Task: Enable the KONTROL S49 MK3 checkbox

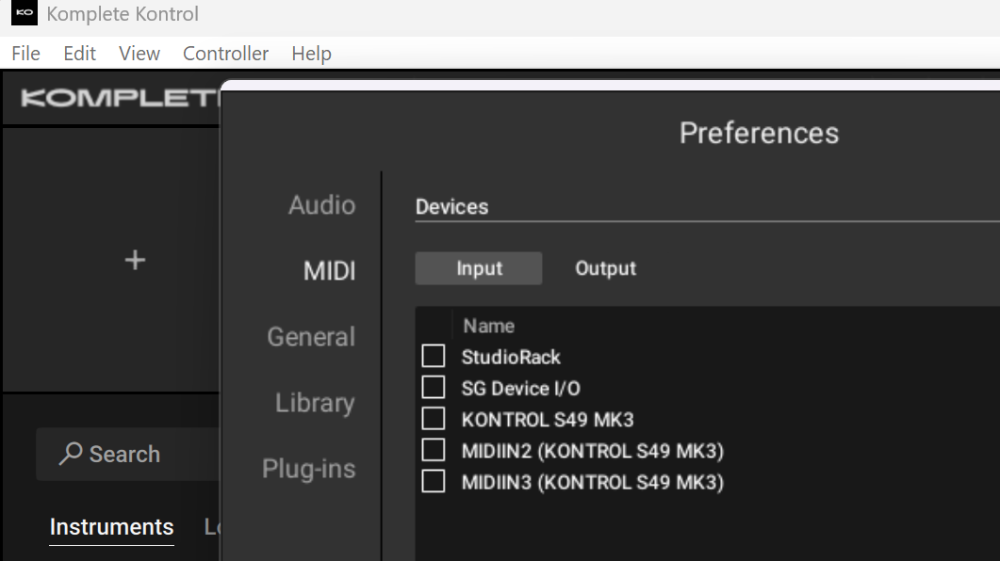Action: tap(434, 418)
